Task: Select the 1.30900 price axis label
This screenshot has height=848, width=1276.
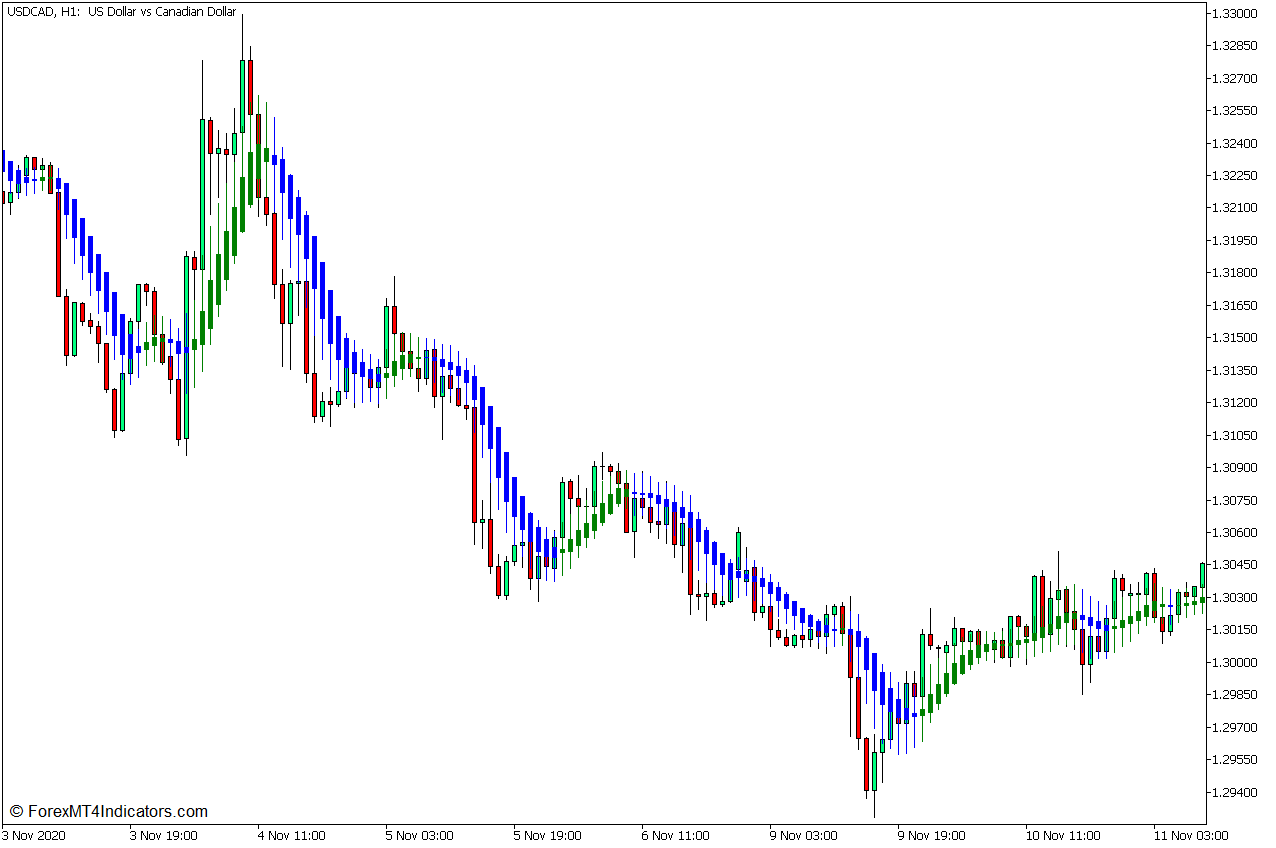Action: (1233, 467)
